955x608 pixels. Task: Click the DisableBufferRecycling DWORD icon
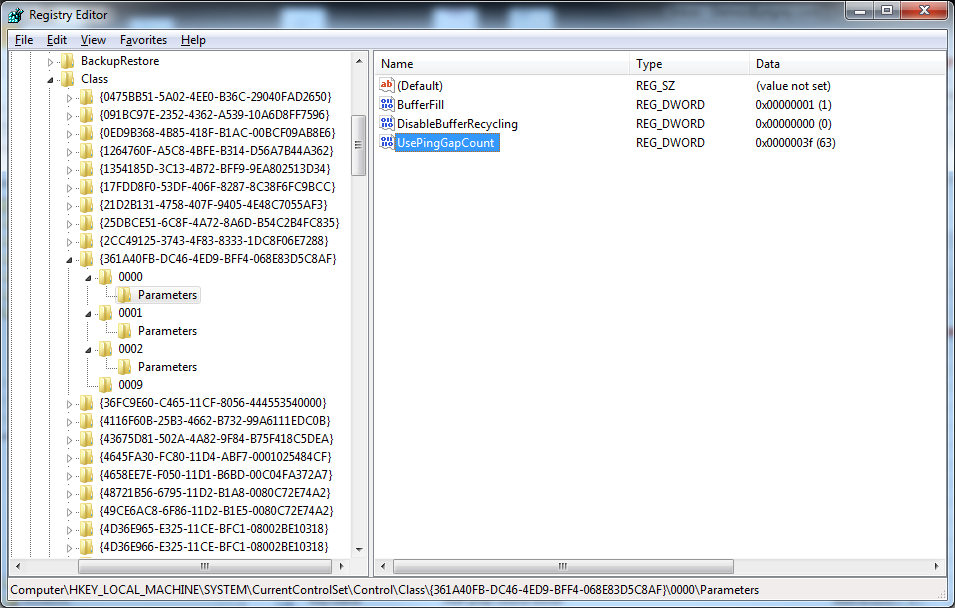click(x=387, y=123)
